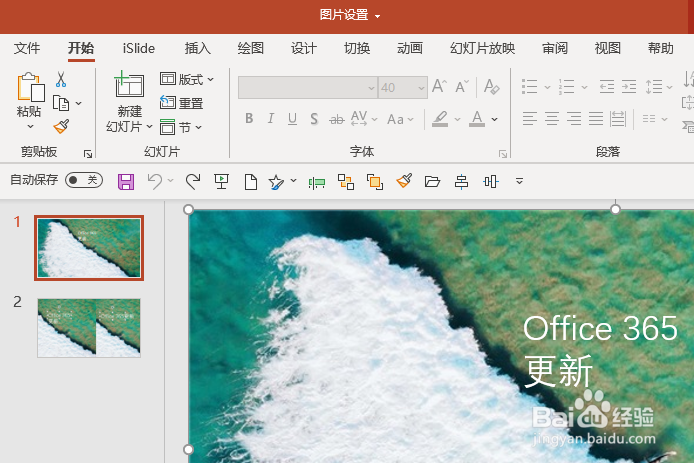Image resolution: width=694 pixels, height=463 pixels.
Task: Click the Undo arrow
Action: [x=154, y=181]
